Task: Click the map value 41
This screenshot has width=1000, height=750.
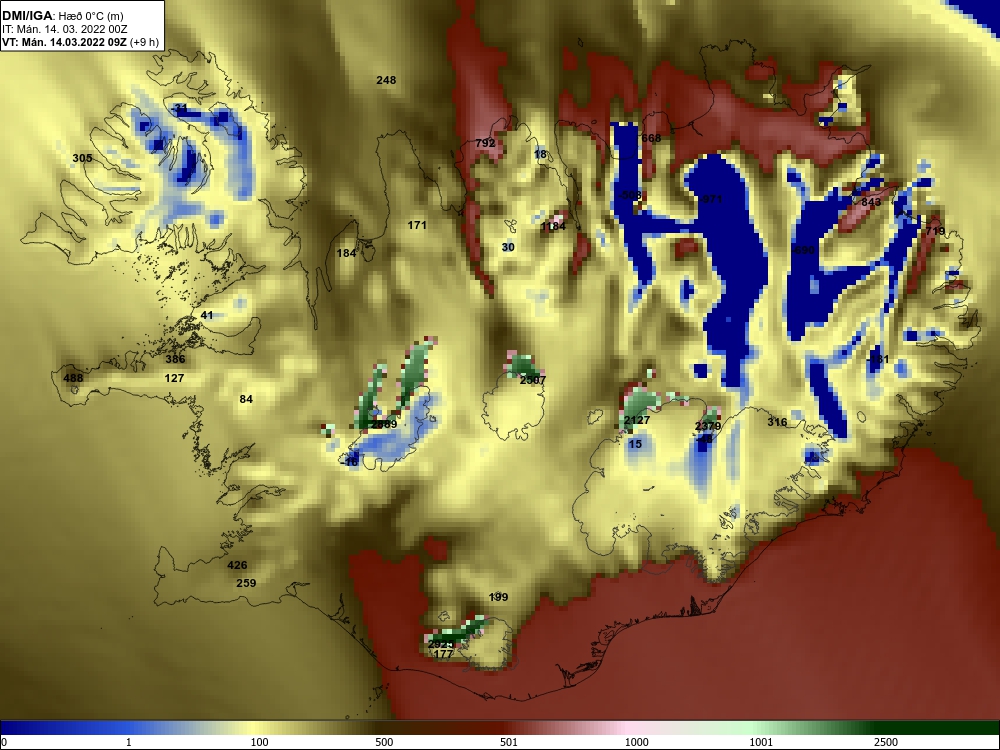Action: [x=207, y=315]
